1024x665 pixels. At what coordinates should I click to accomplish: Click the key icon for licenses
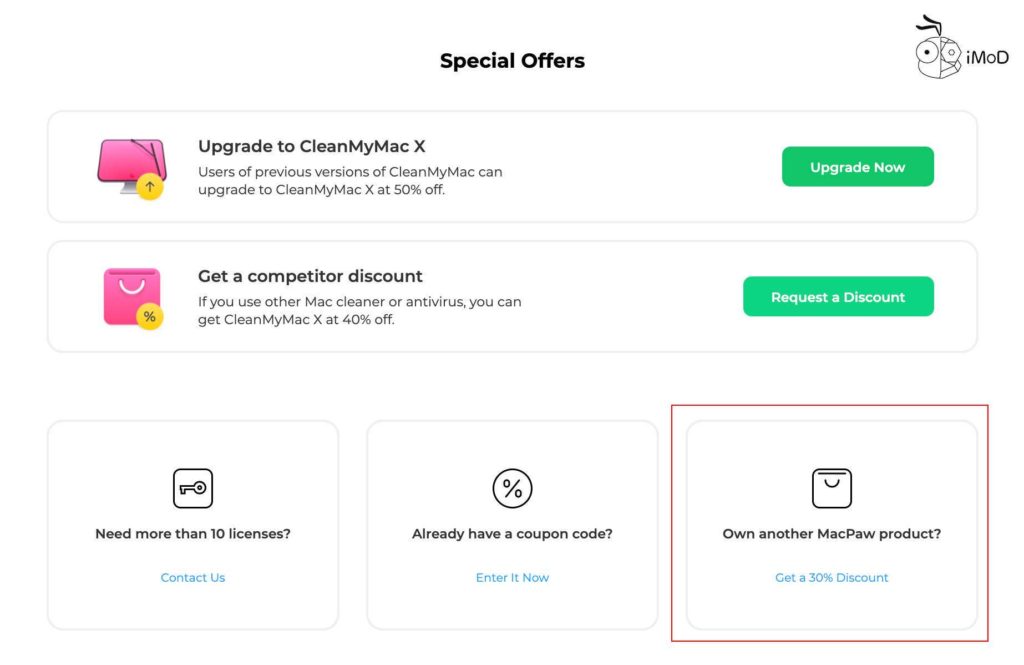click(x=193, y=488)
